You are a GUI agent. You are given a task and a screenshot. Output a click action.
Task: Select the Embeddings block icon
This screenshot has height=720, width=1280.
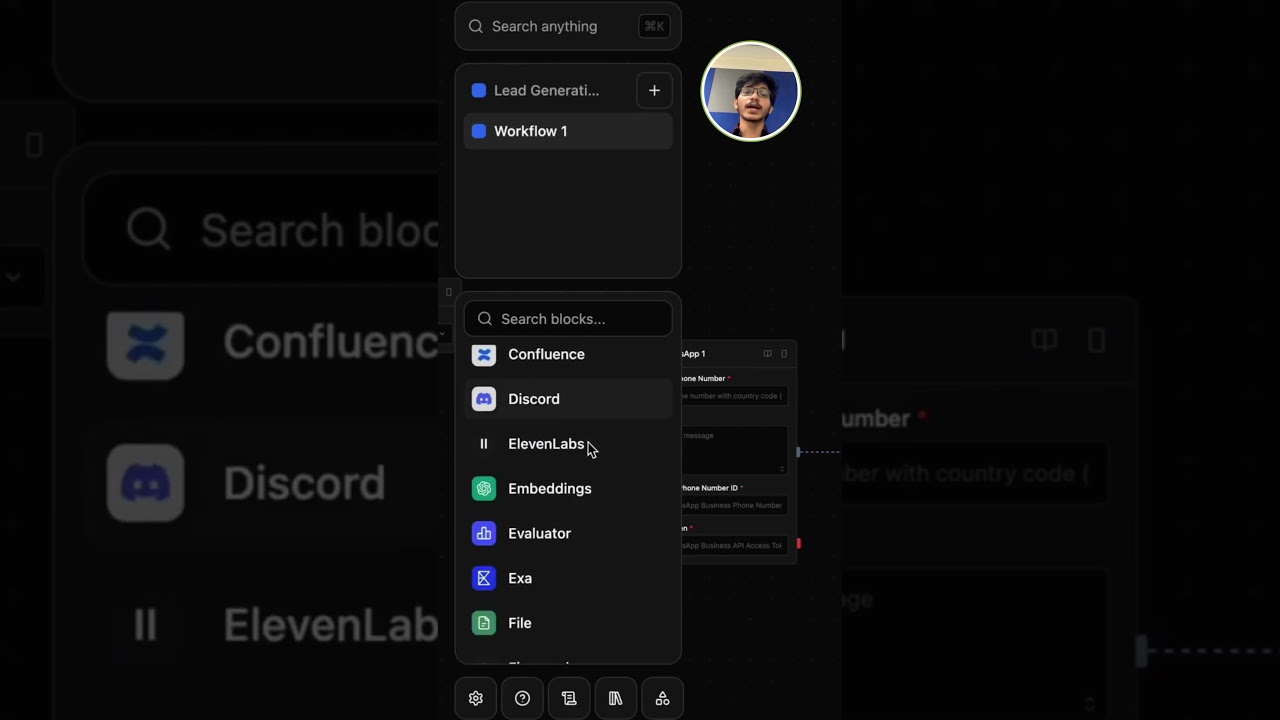484,489
